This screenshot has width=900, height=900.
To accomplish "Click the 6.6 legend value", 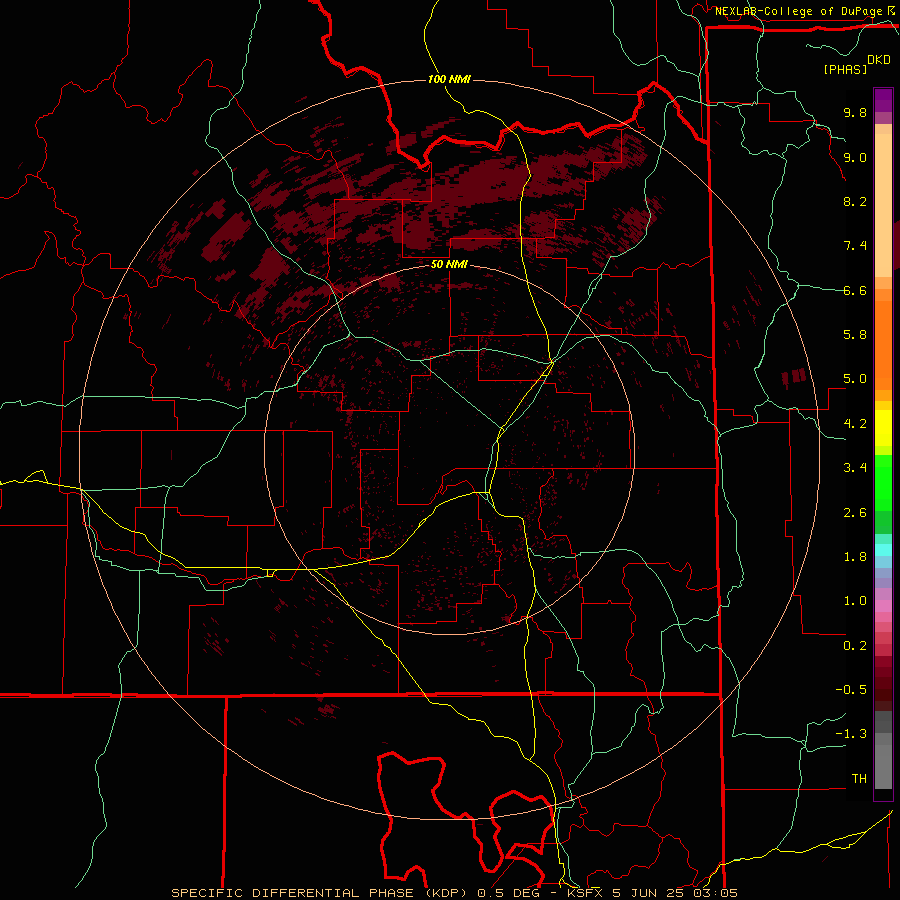I will (855, 290).
